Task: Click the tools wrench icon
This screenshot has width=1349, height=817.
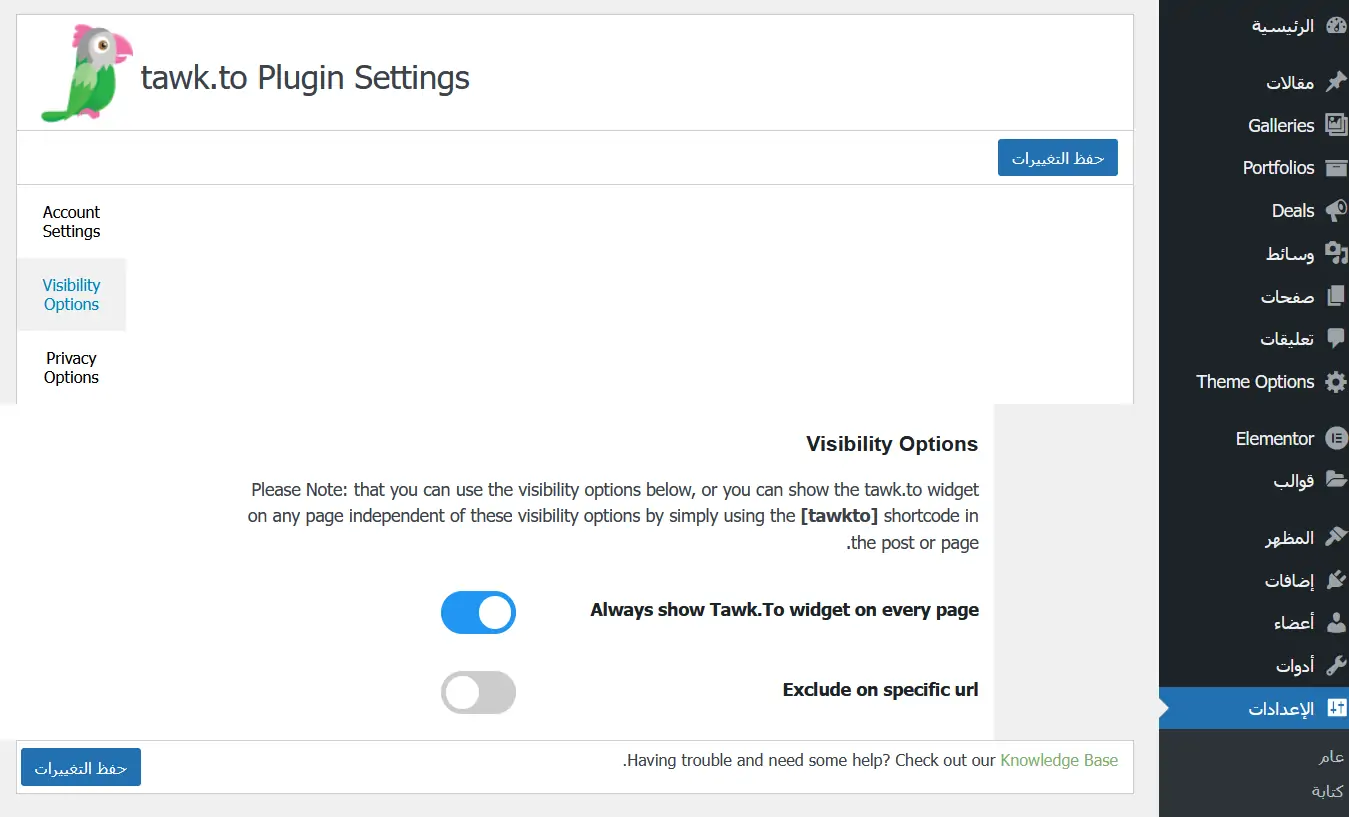Action: (1336, 666)
